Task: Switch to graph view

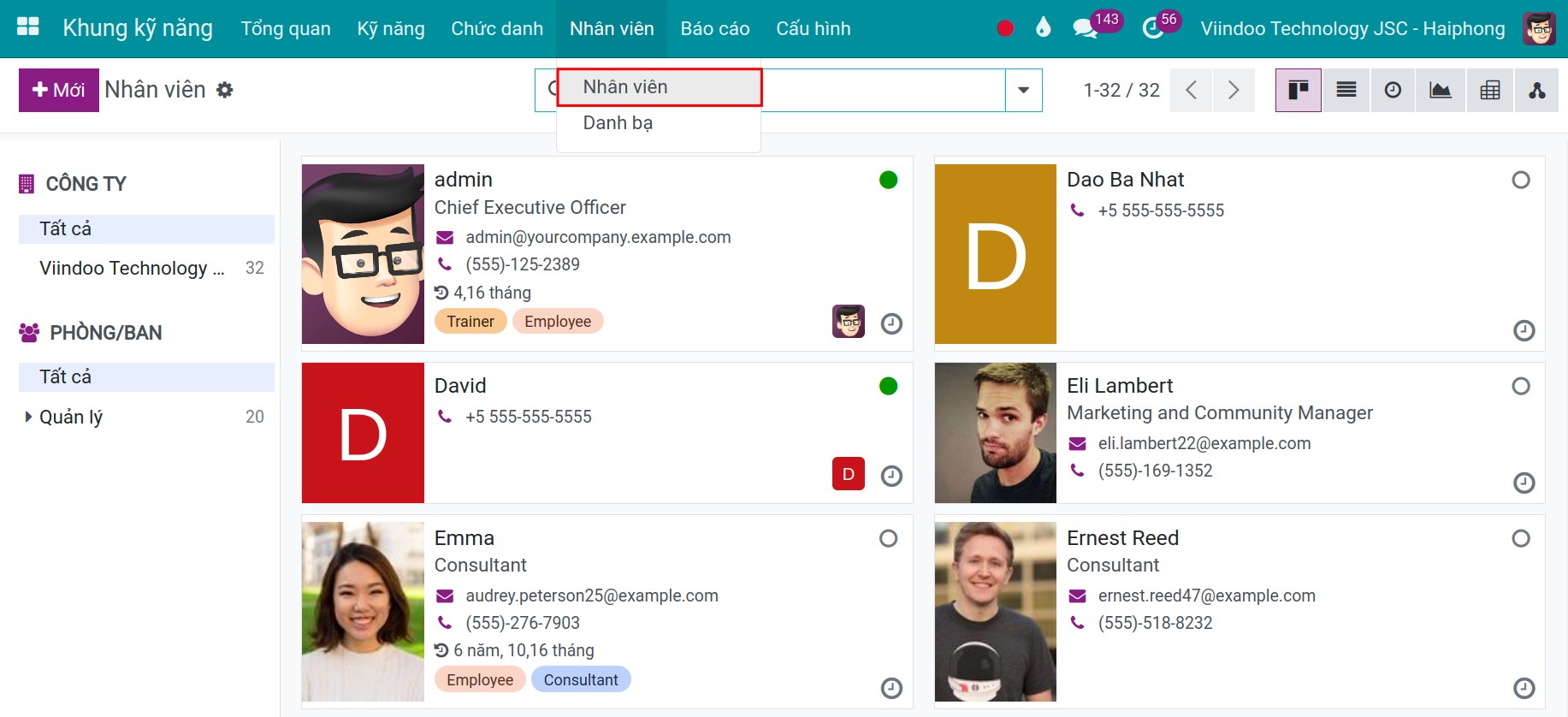Action: (1441, 90)
